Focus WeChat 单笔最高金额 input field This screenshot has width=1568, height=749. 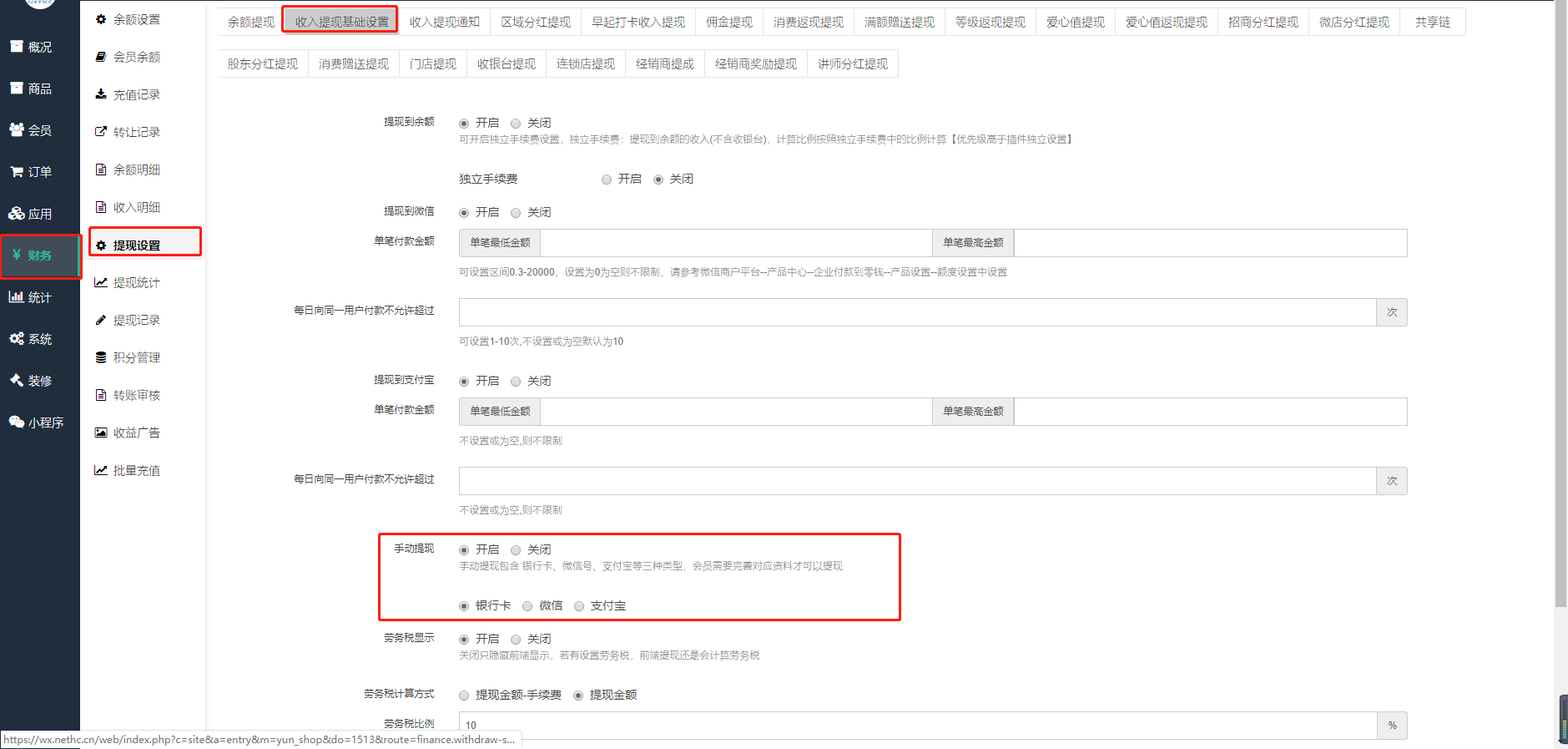pos(1210,243)
